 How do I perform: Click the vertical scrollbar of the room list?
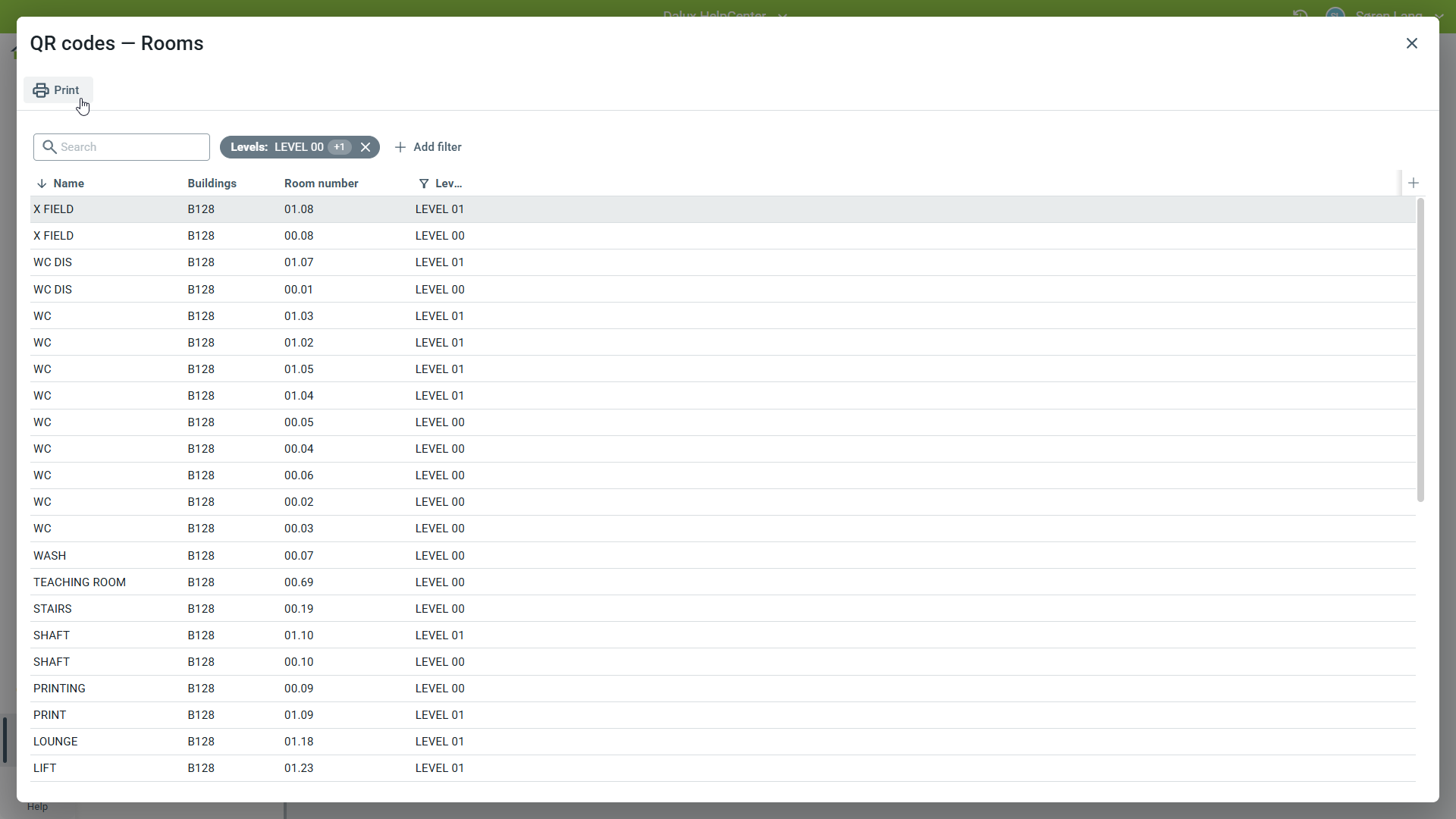(x=1420, y=349)
